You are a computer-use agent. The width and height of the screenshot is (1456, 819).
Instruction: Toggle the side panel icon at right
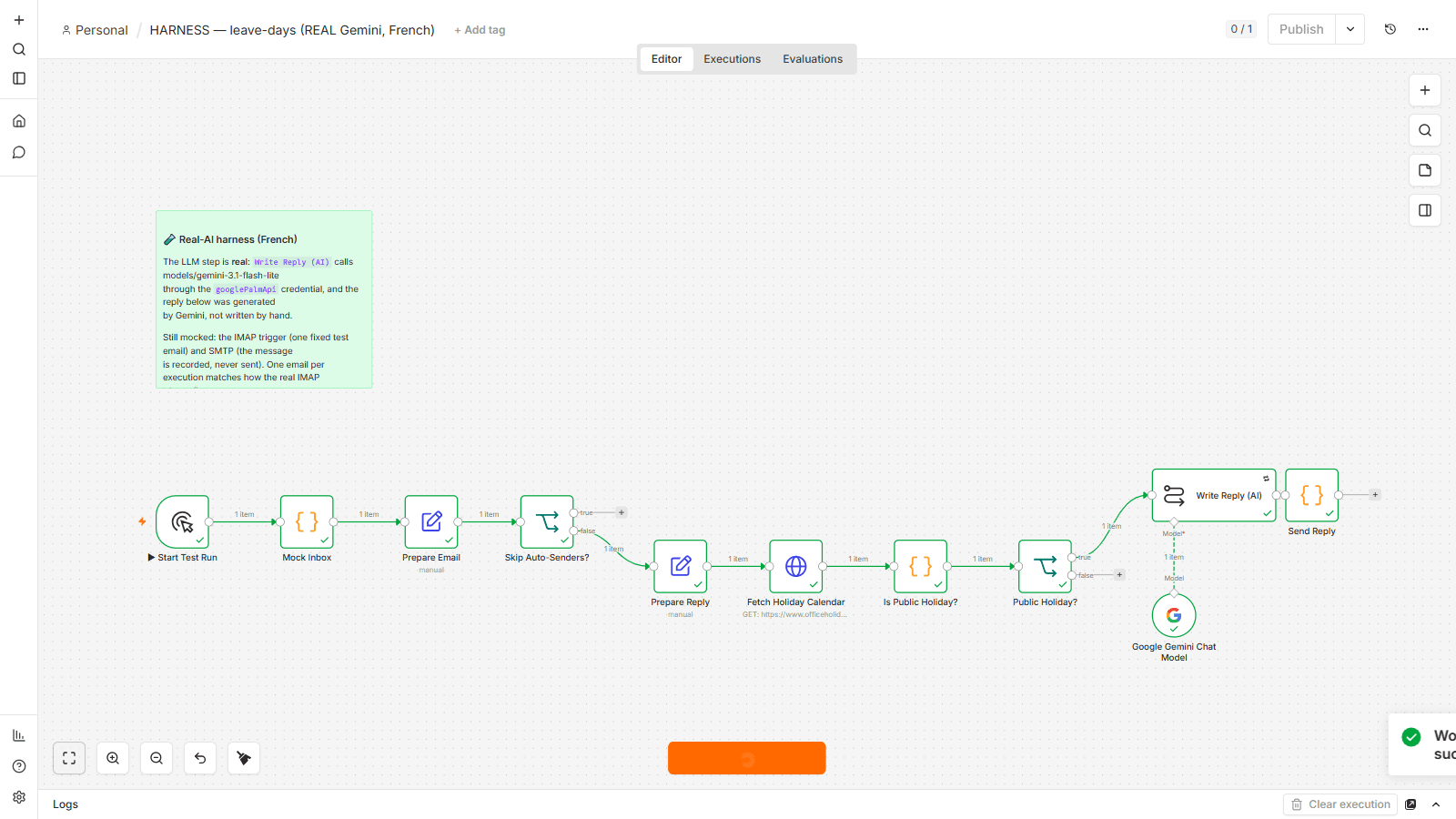(x=1425, y=210)
